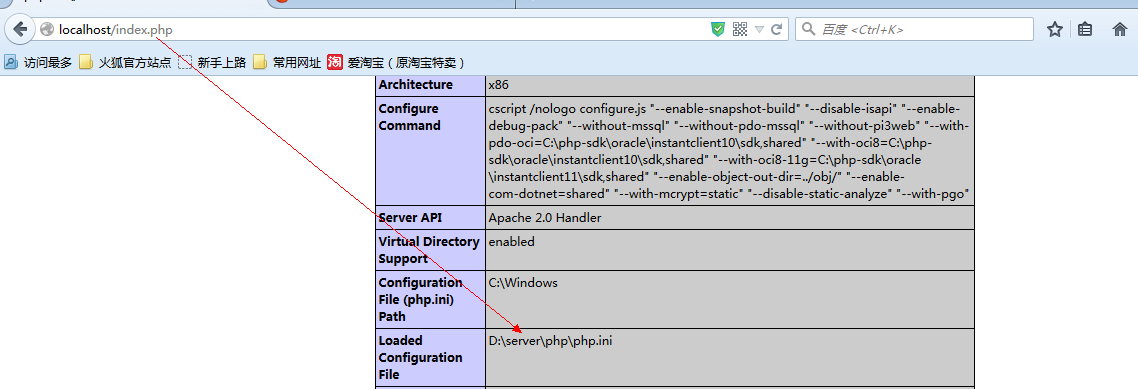The height and width of the screenshot is (389, 1138).
Task: Click the C:\Windows value
Action: click(x=523, y=282)
